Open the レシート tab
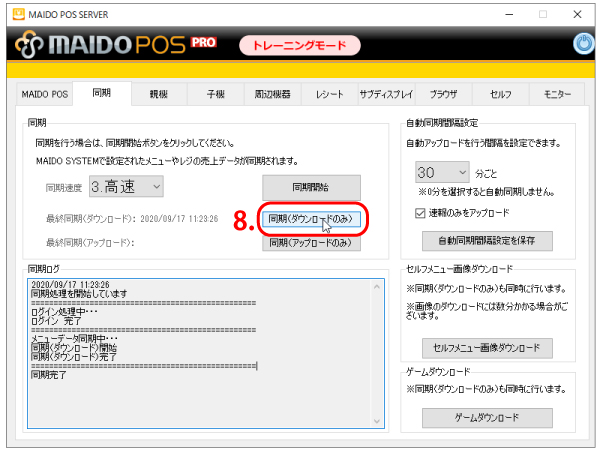This screenshot has width=600, height=450. click(x=329, y=94)
